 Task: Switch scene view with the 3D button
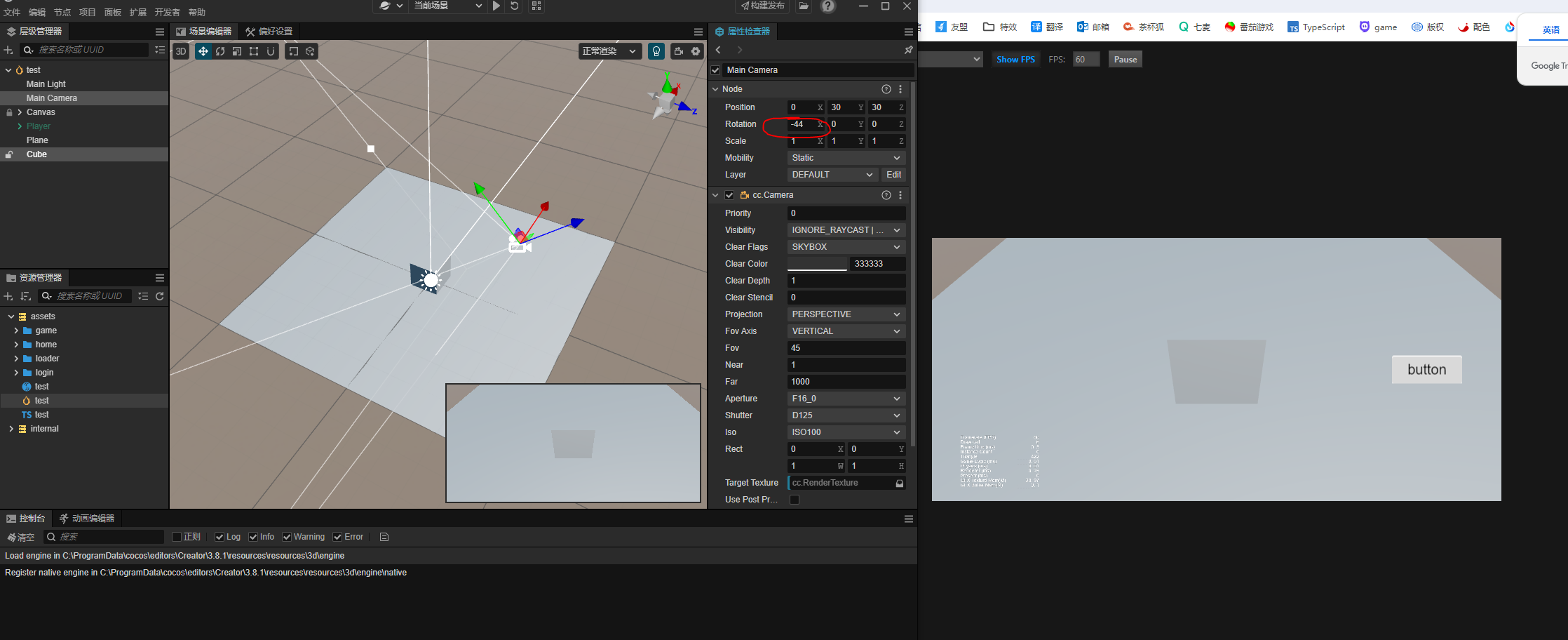181,51
